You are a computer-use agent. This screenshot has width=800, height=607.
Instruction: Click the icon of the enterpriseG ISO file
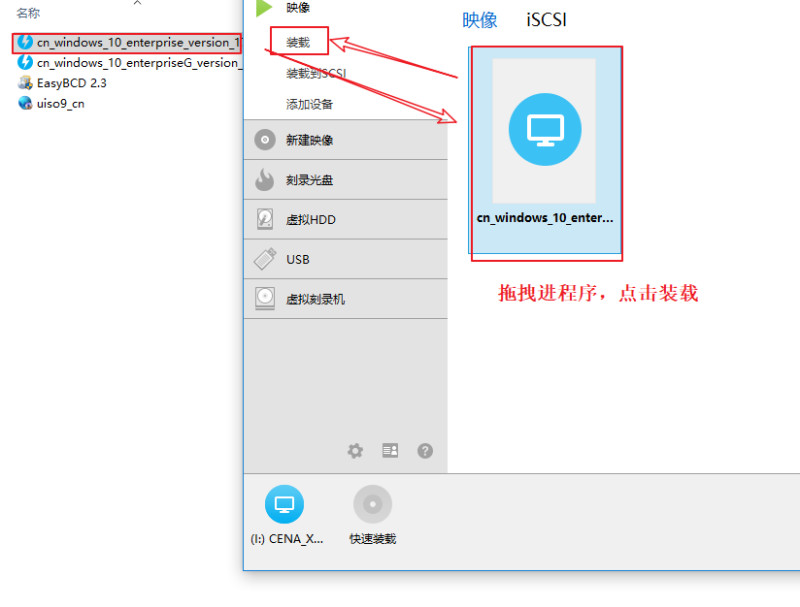25,62
